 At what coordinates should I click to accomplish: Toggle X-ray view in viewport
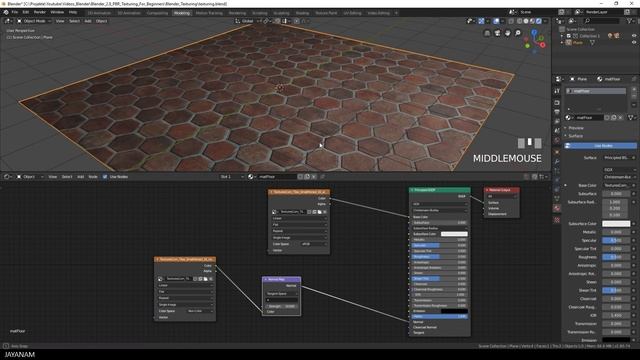click(511, 21)
